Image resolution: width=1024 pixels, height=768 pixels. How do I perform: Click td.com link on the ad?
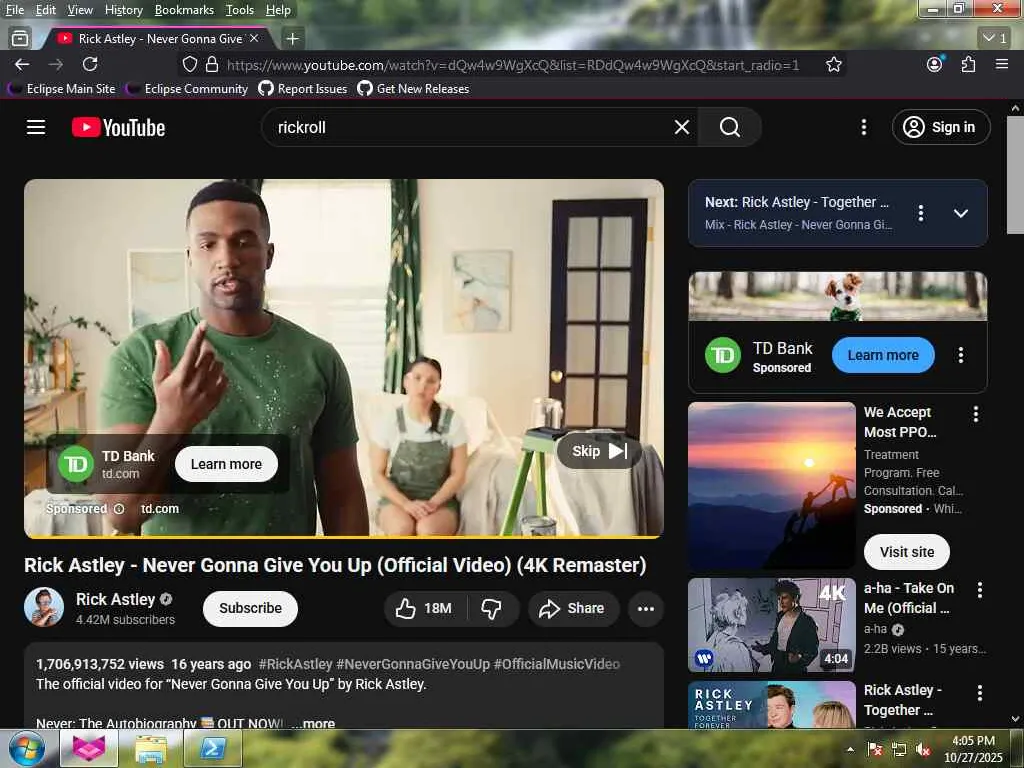tap(159, 509)
